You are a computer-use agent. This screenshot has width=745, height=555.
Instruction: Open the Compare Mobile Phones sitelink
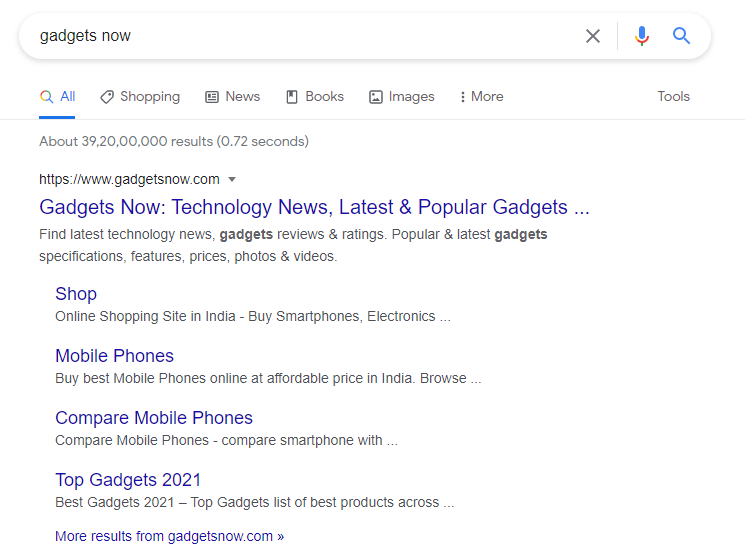pos(154,418)
